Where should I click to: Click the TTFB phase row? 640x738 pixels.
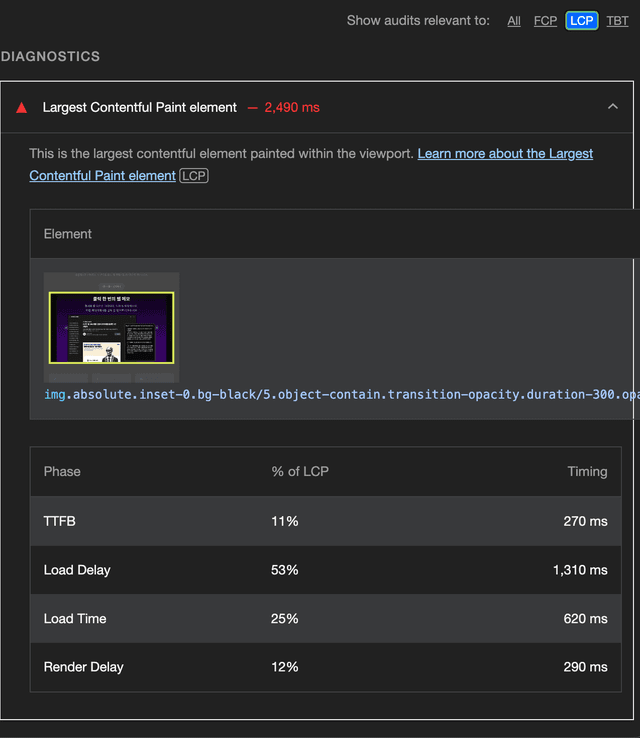[x=326, y=521]
